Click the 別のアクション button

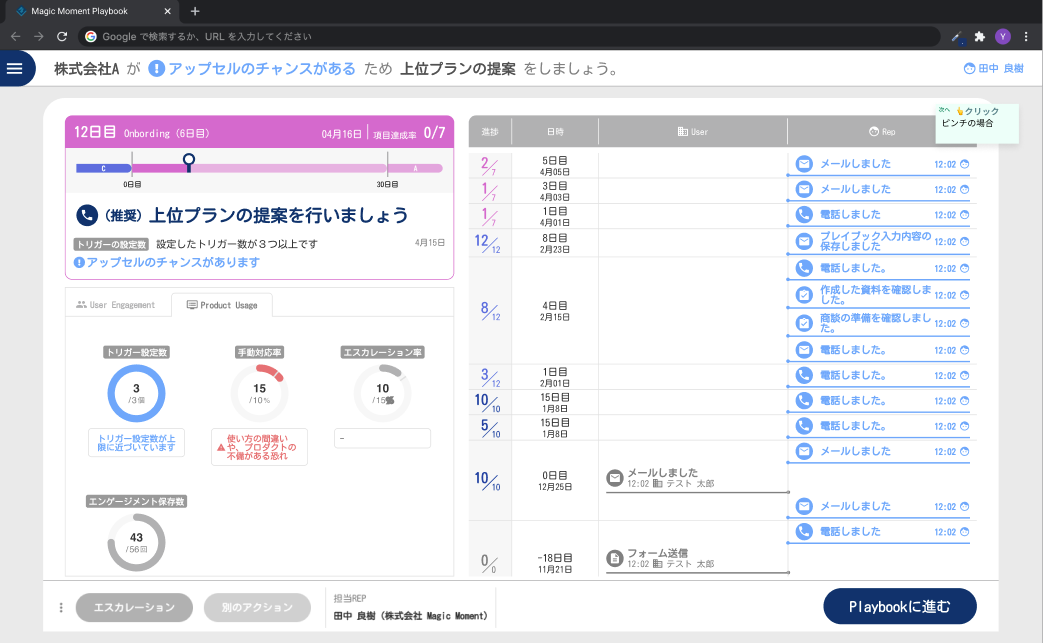[x=257, y=607]
